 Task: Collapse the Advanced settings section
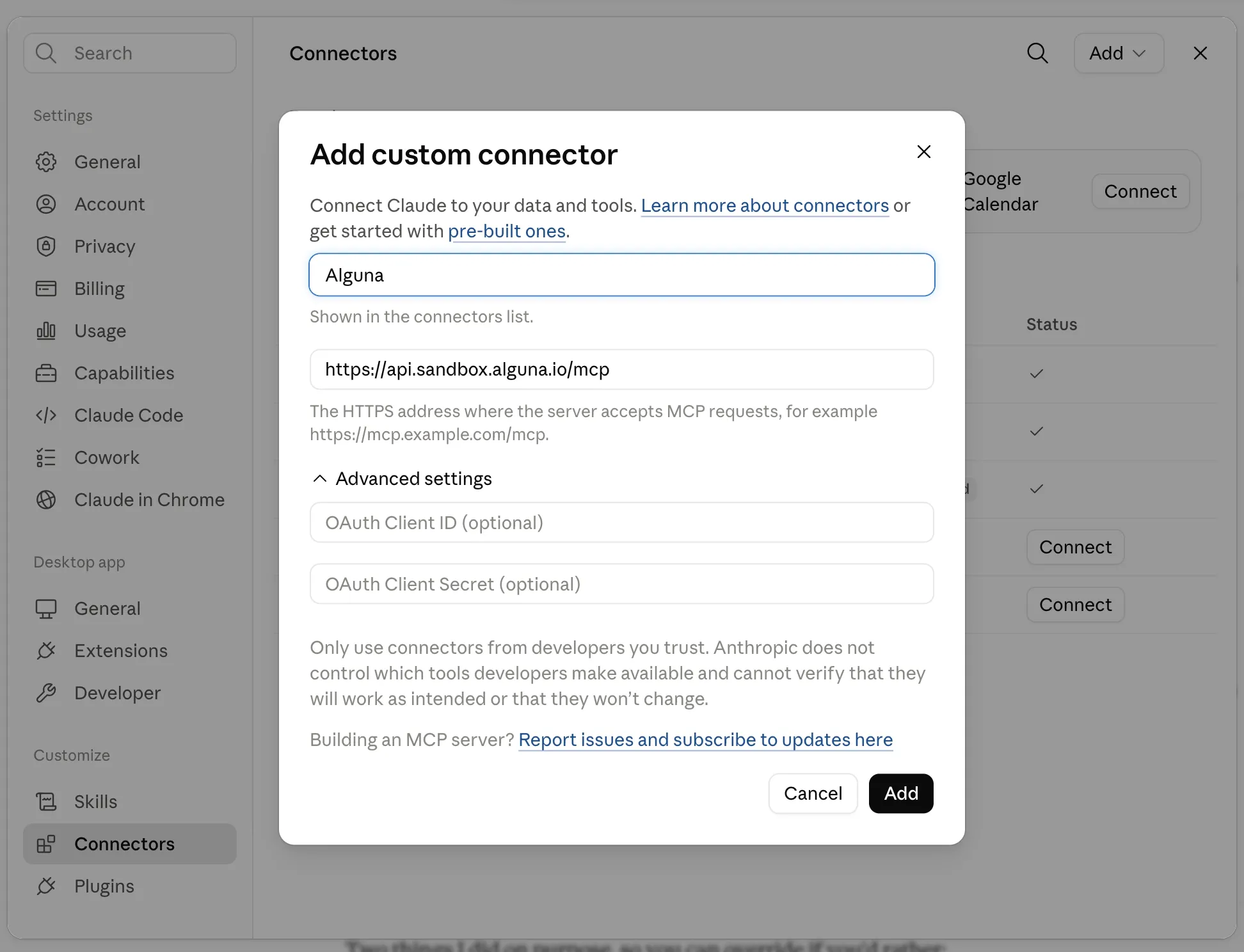tap(401, 479)
